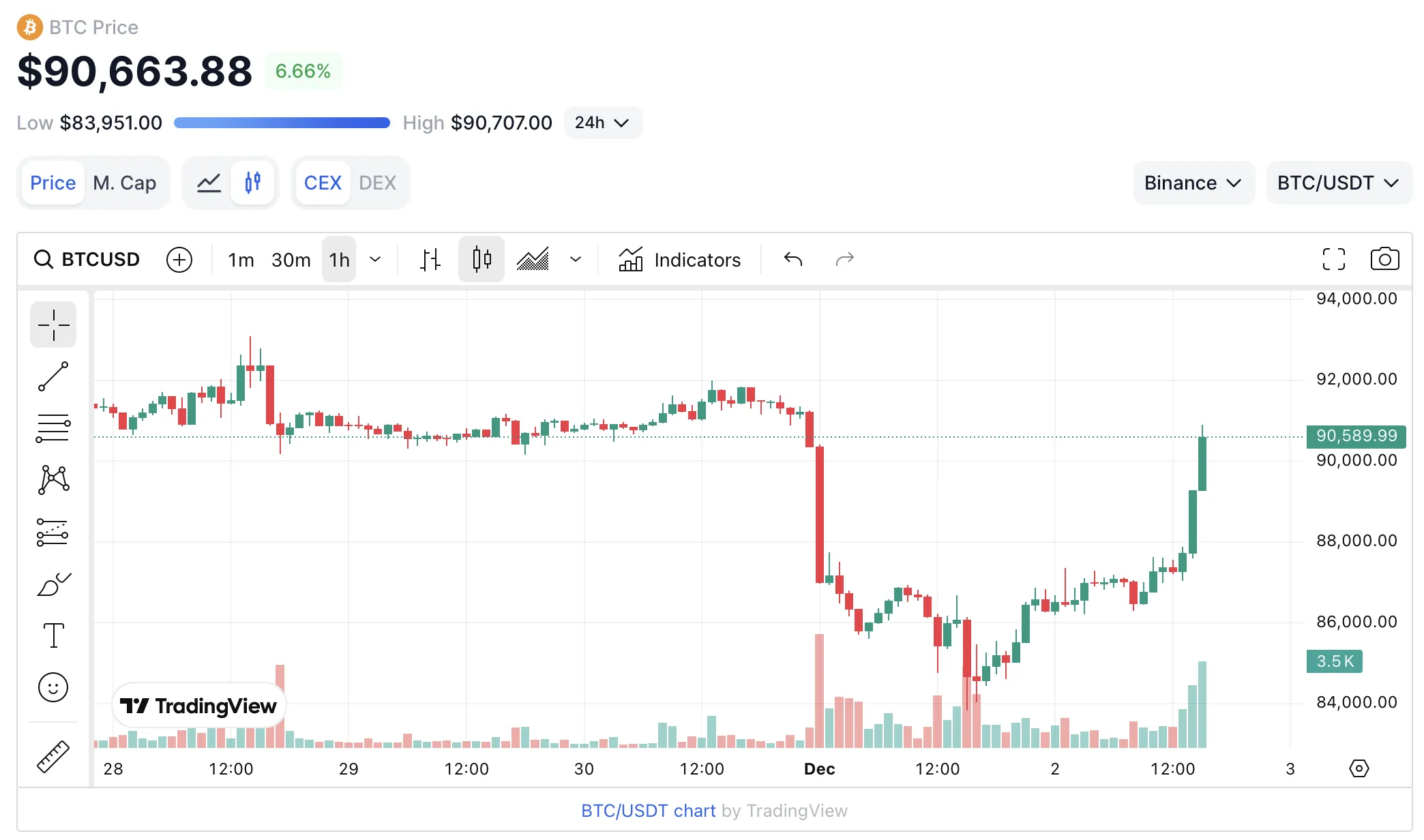Open the emoji stickers tool
The height and width of the screenshot is (840, 1424).
pos(53,687)
